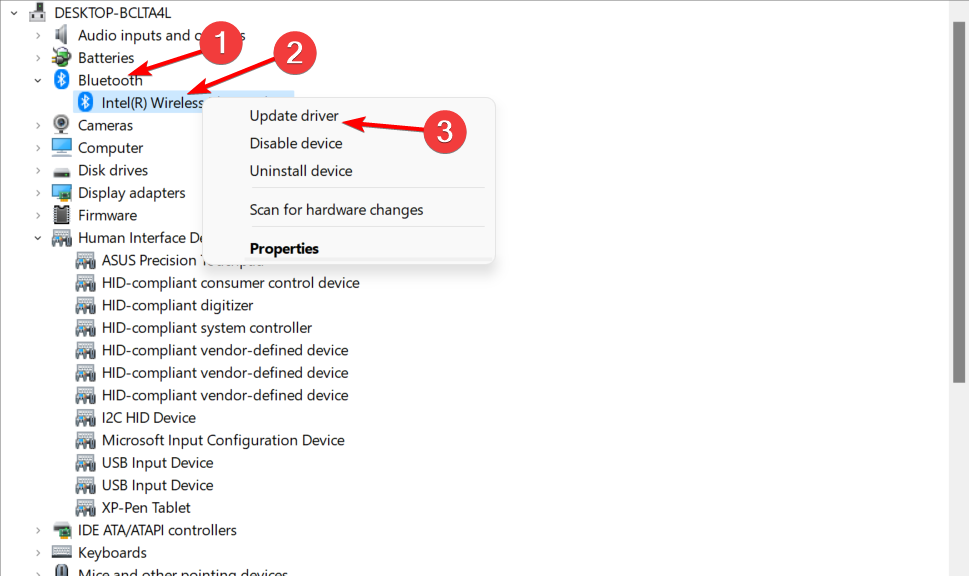The image size is (969, 576).
Task: Expand the Cameras category
Action: (x=38, y=125)
